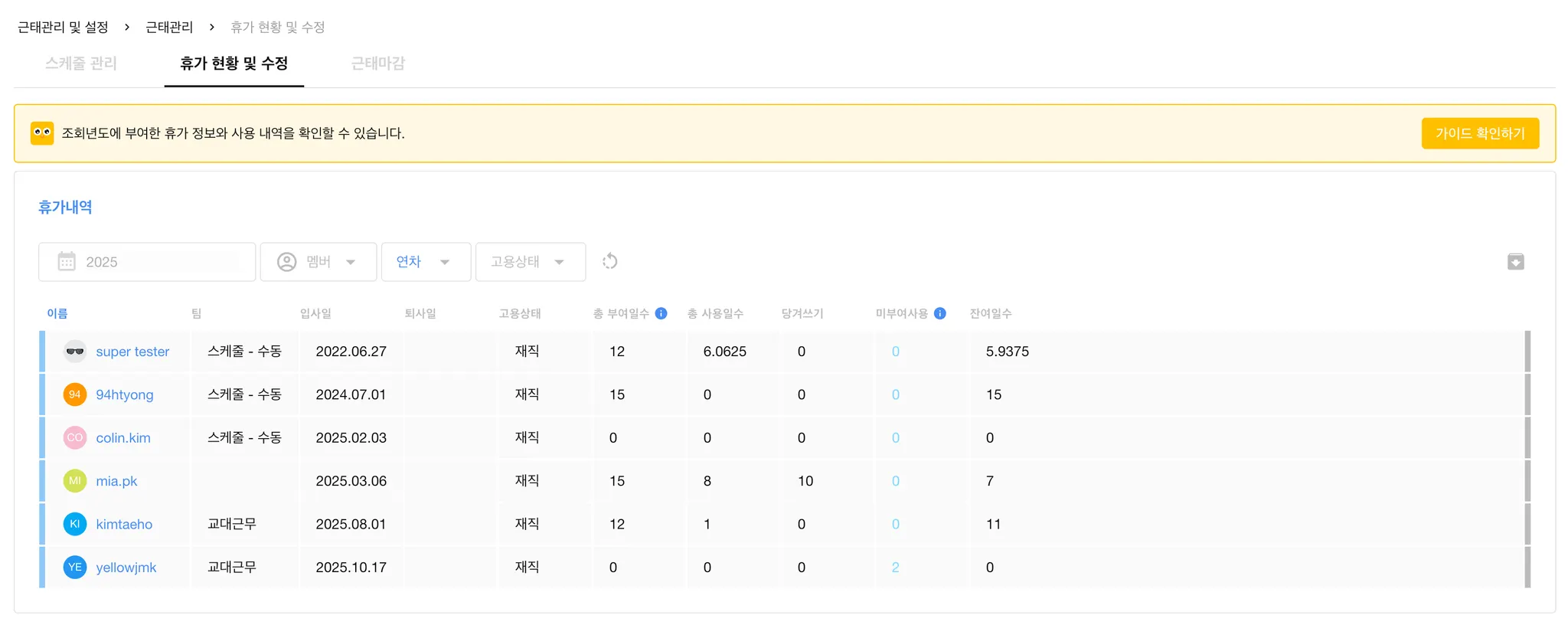Click the blue yellowjmk avatar
The image size is (1568, 625).
pos(75,568)
